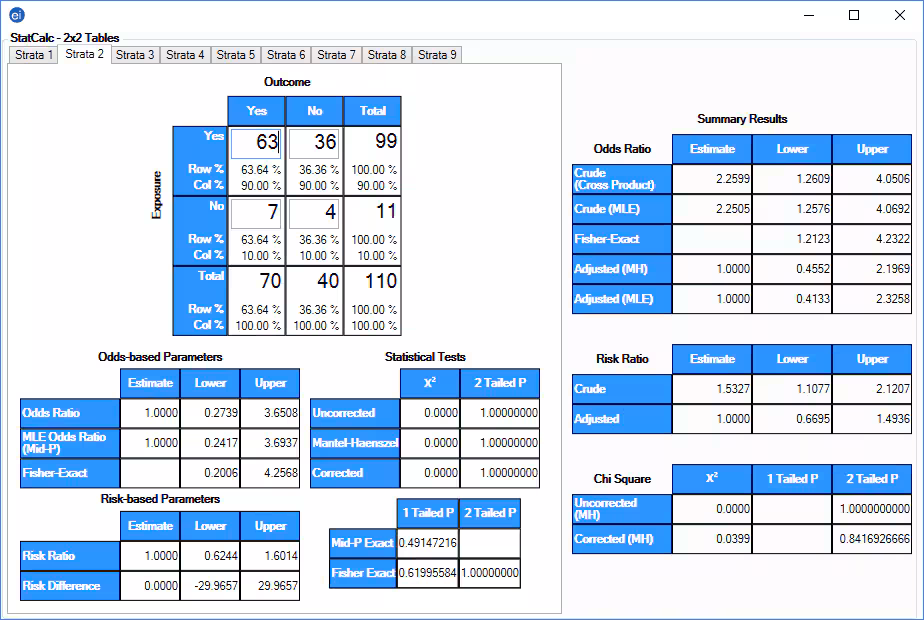Open the Strata 3 tab
The image size is (924, 620).
[135, 55]
